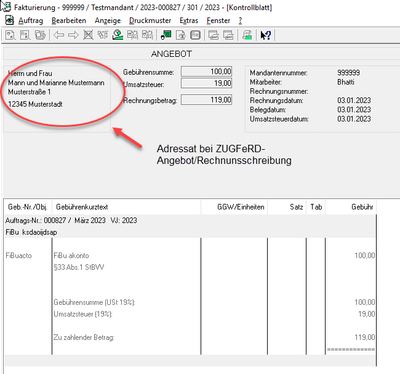Click the Rechnungsnummer label

pyautogui.click(x=279, y=91)
